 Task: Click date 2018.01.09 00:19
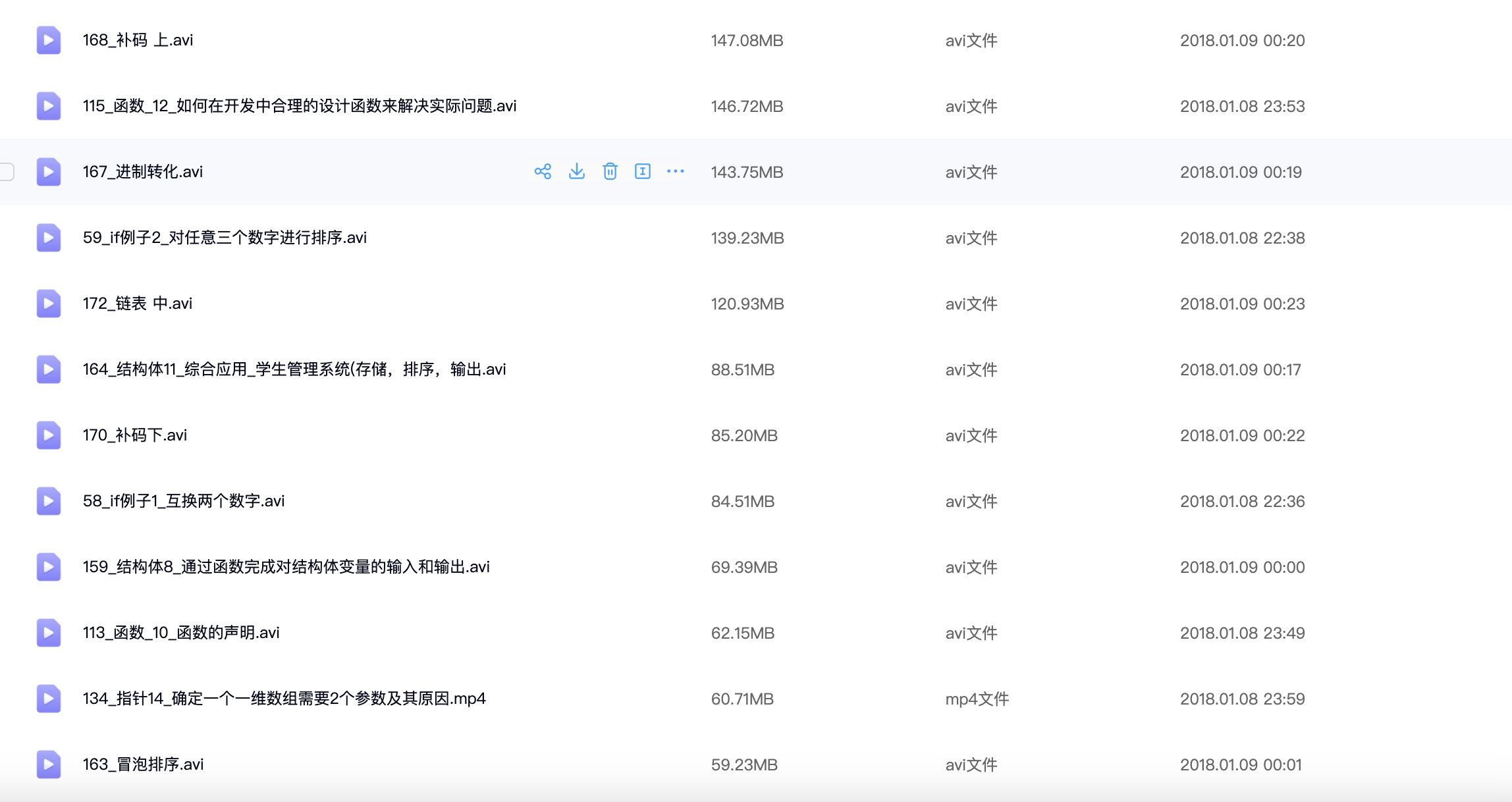tap(1241, 173)
